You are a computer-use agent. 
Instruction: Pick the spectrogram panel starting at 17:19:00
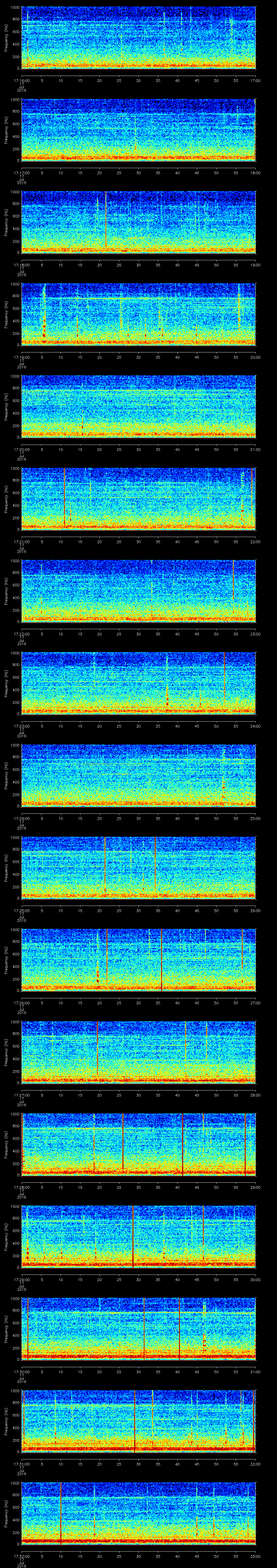pos(138,314)
